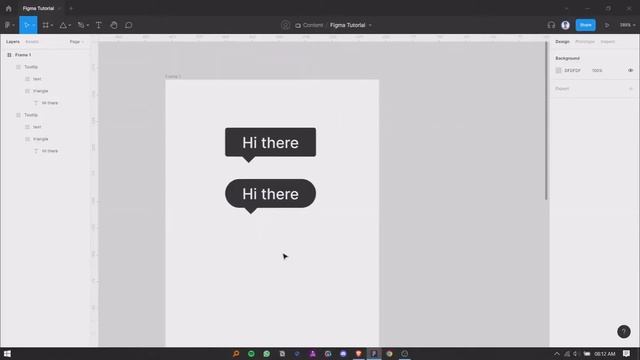The width and height of the screenshot is (640, 360).
Task: Add export setting with plus icon
Action: coord(631,89)
